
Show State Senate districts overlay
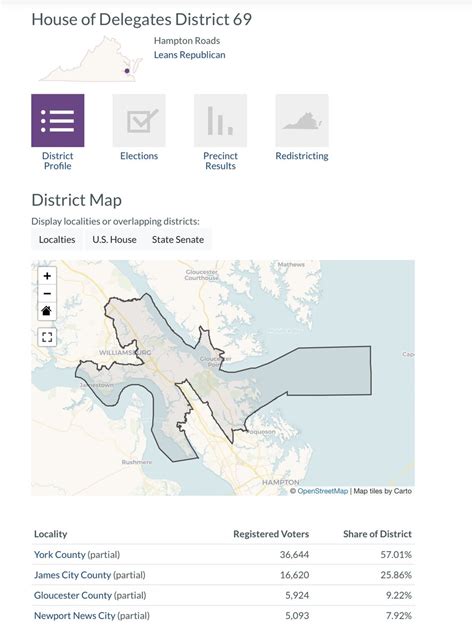point(178,240)
